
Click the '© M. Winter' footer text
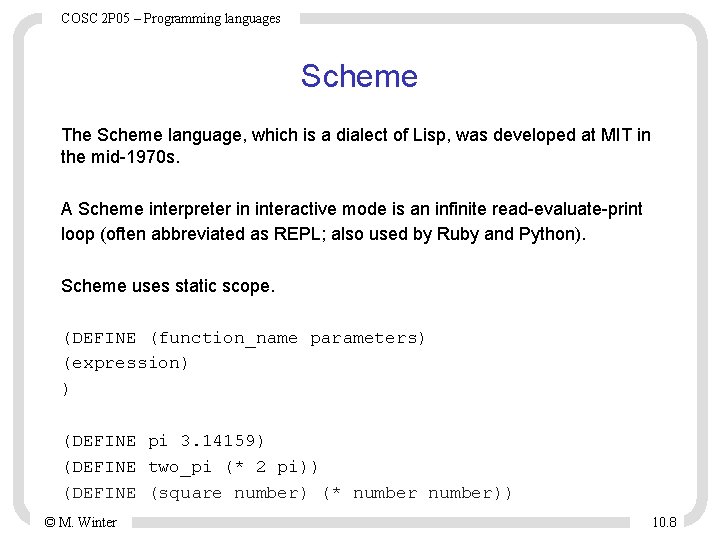pos(80,522)
